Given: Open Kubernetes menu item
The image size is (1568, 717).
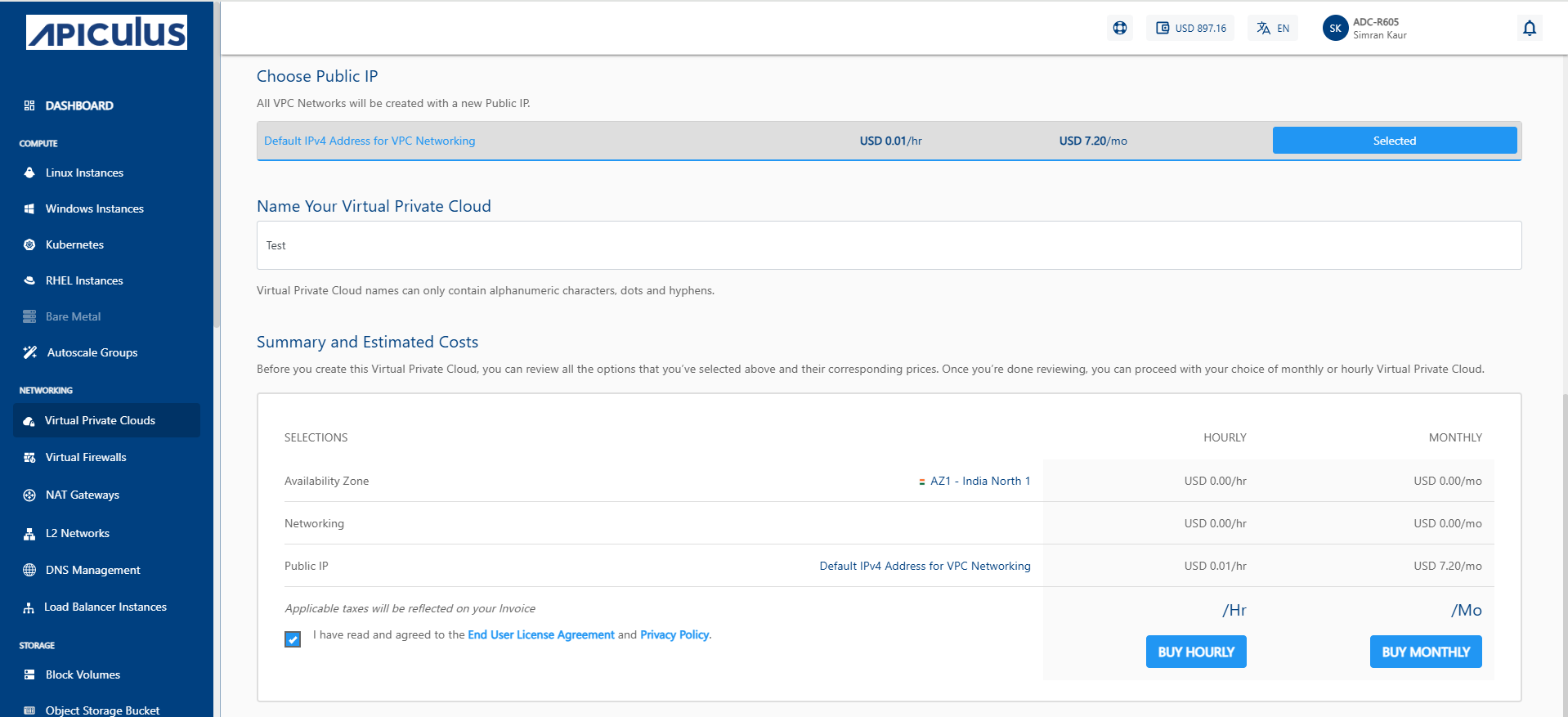Looking at the screenshot, I should [x=74, y=244].
